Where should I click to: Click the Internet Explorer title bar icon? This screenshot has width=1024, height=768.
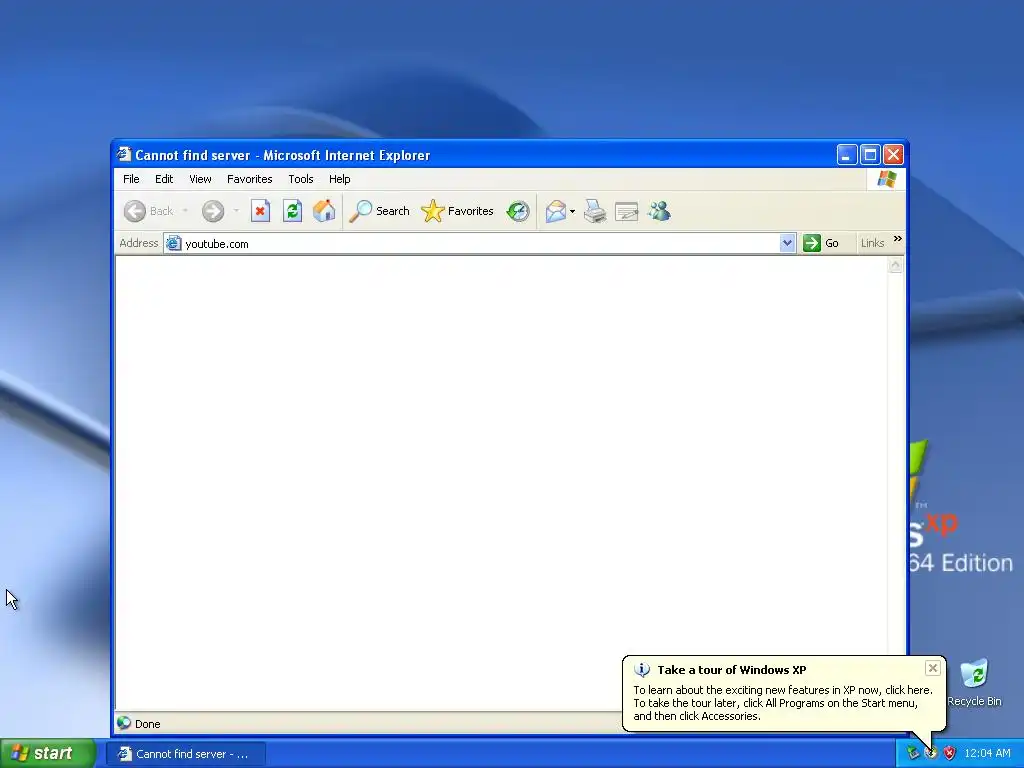click(x=123, y=154)
